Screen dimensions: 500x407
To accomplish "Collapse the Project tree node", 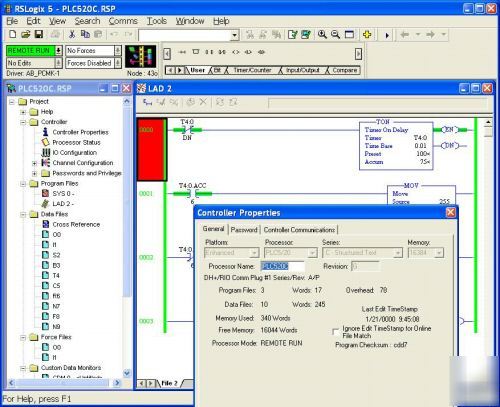I will click(x=12, y=101).
